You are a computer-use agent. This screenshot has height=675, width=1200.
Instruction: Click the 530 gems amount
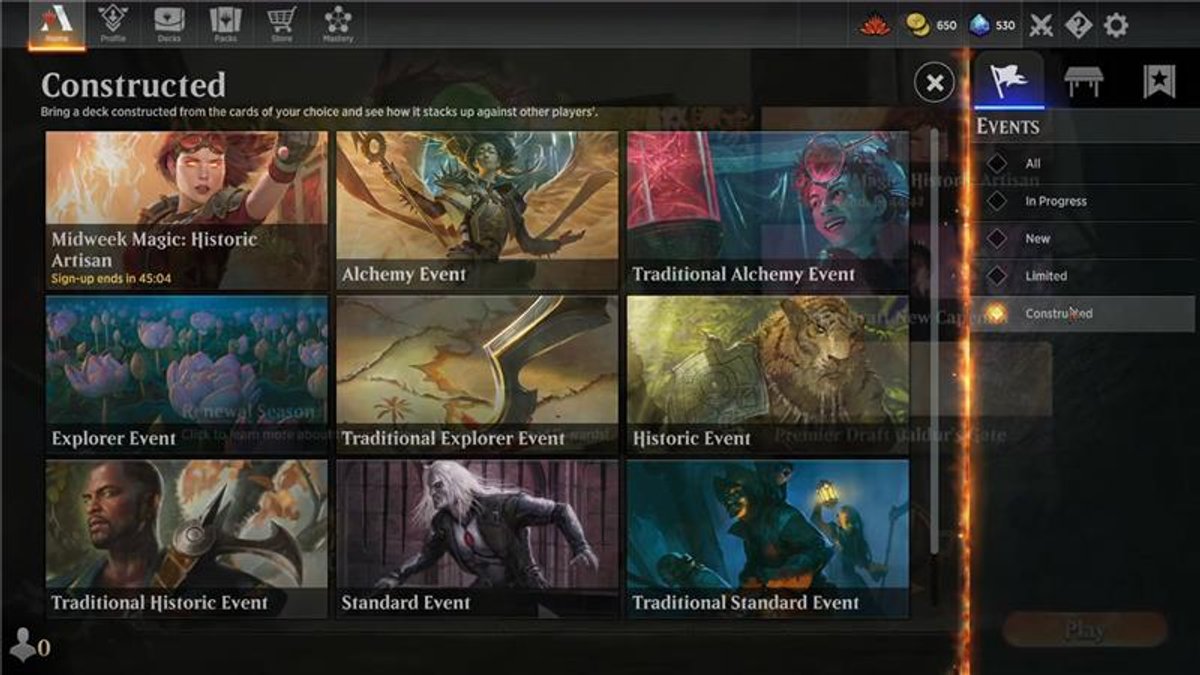pos(1005,25)
